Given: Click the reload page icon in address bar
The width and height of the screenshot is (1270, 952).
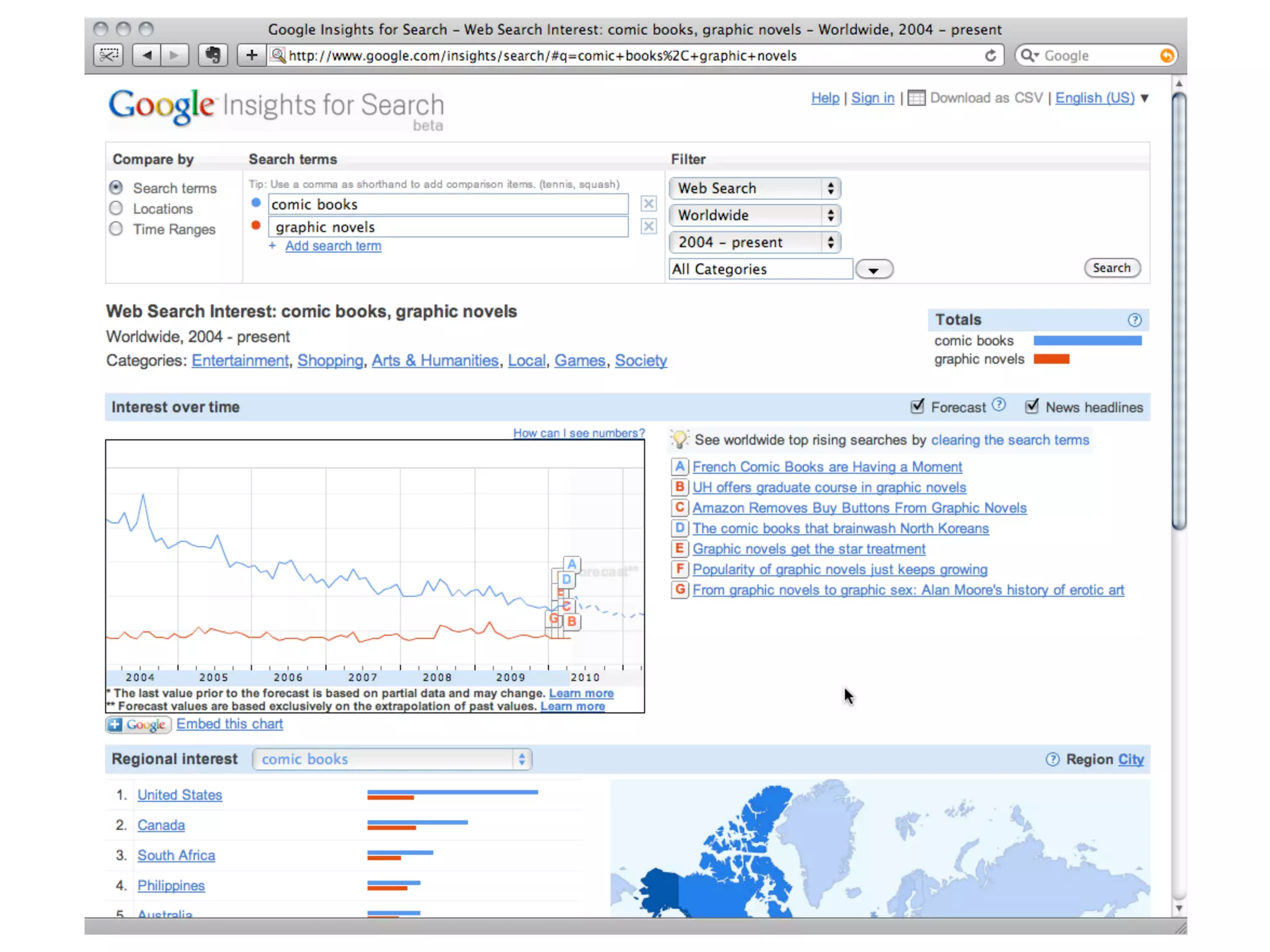Looking at the screenshot, I should [990, 56].
